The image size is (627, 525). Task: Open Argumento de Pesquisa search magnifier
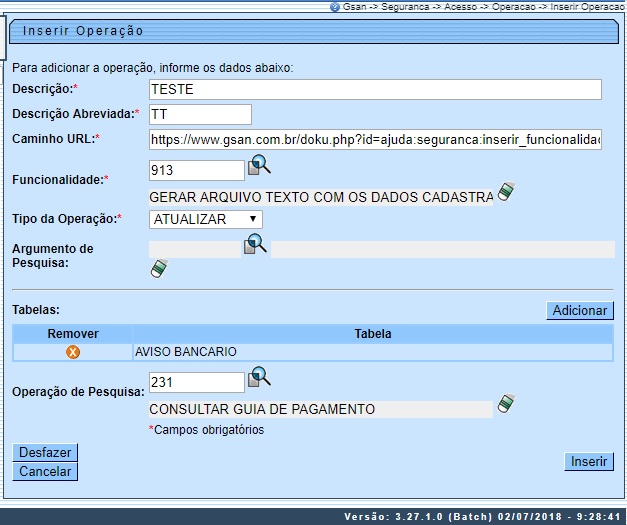pyautogui.click(x=255, y=244)
